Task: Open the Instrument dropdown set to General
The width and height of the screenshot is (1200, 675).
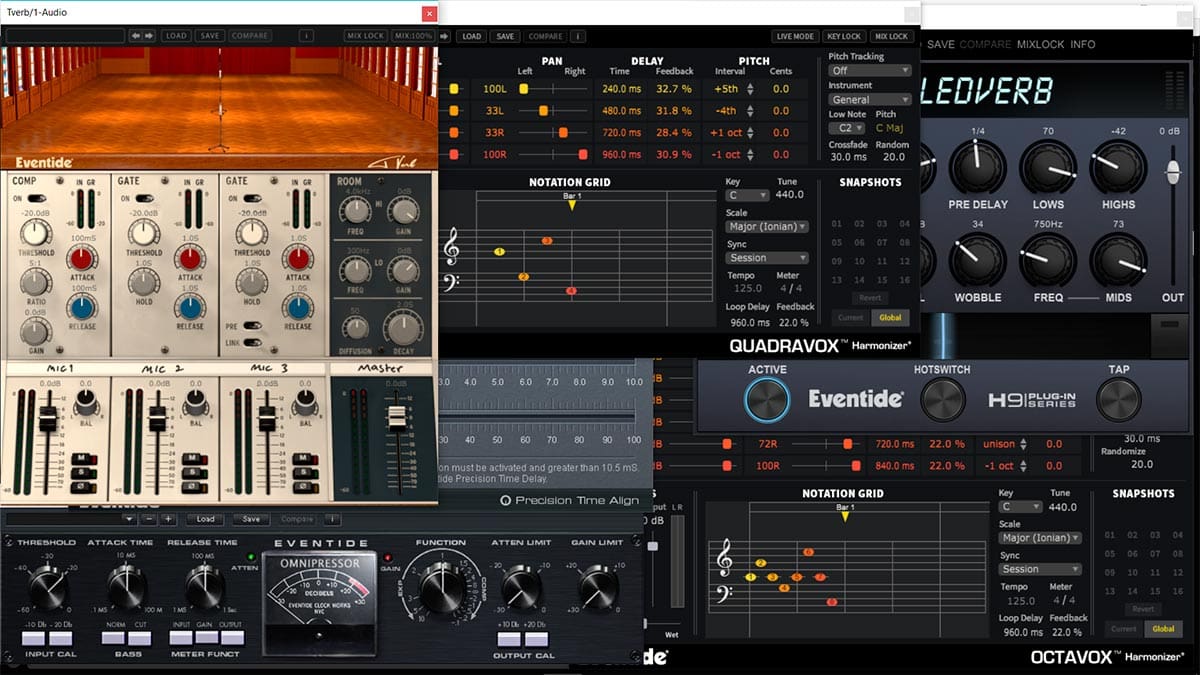Action: (x=869, y=100)
